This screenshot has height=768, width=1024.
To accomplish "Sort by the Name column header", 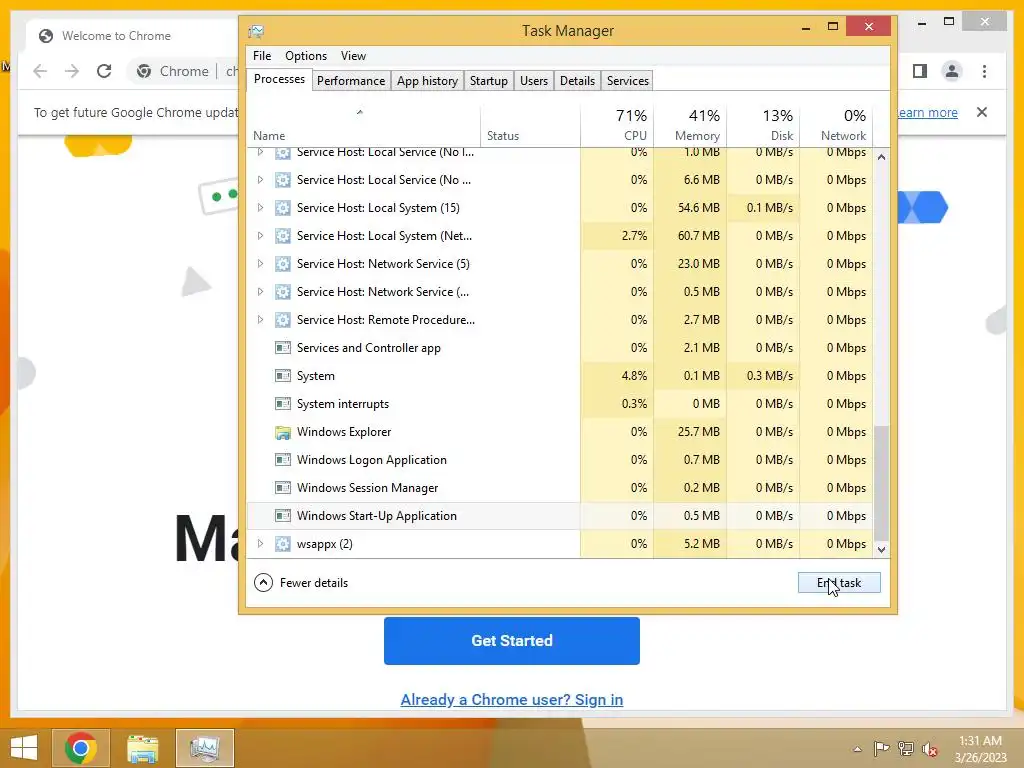I will tap(363, 125).
